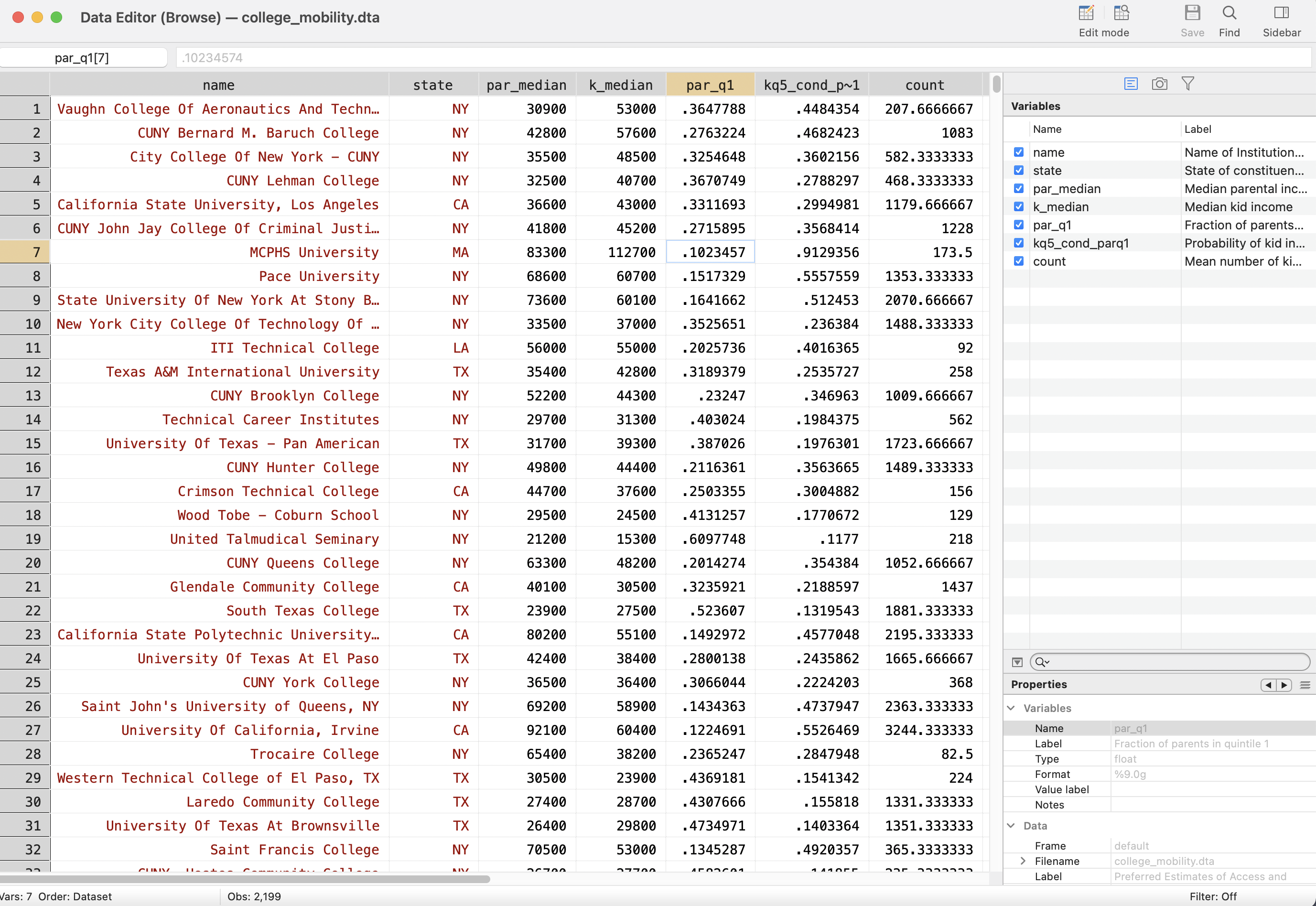Uncheck the name variable checkbox
Screen dimensions: 1316x906
click(x=1018, y=152)
